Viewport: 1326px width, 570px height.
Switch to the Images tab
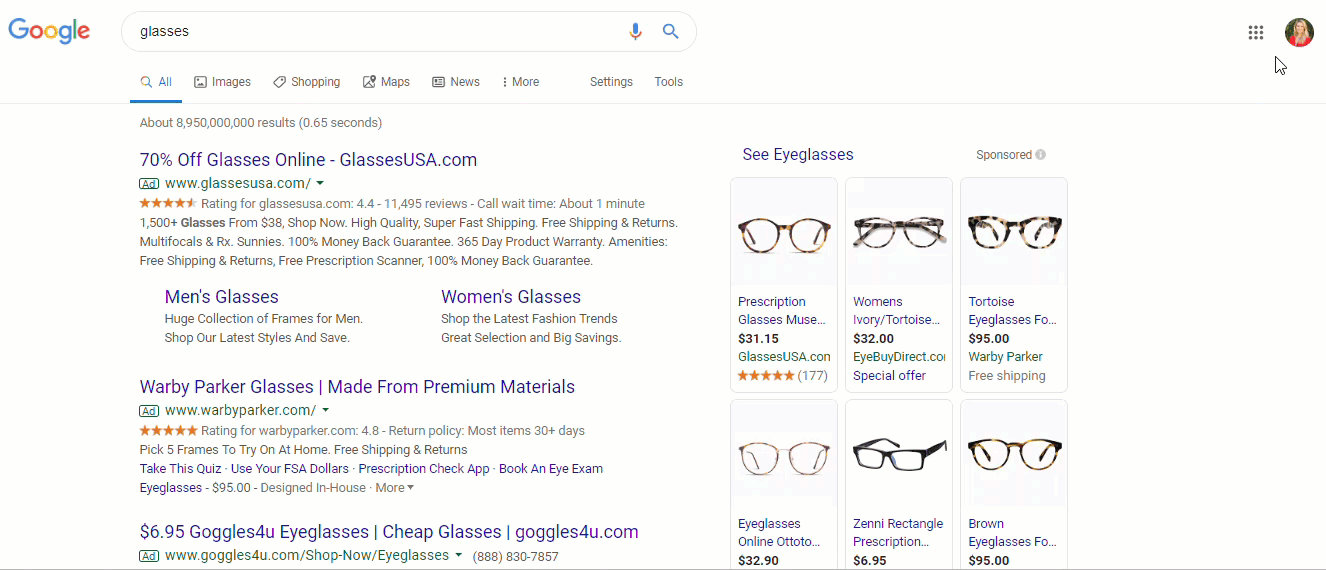click(x=222, y=82)
